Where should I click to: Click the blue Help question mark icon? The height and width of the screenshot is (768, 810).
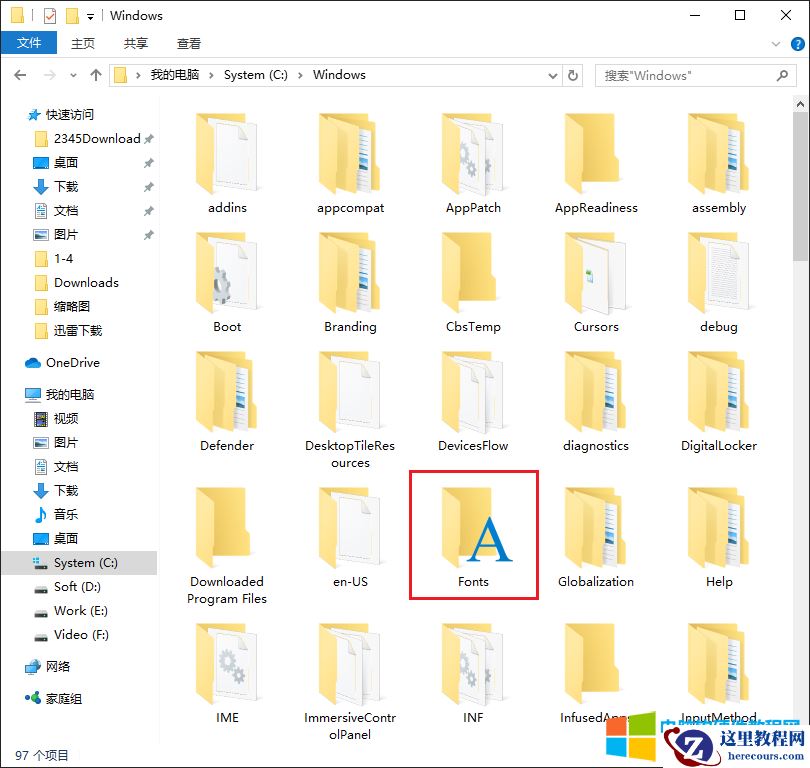797,43
